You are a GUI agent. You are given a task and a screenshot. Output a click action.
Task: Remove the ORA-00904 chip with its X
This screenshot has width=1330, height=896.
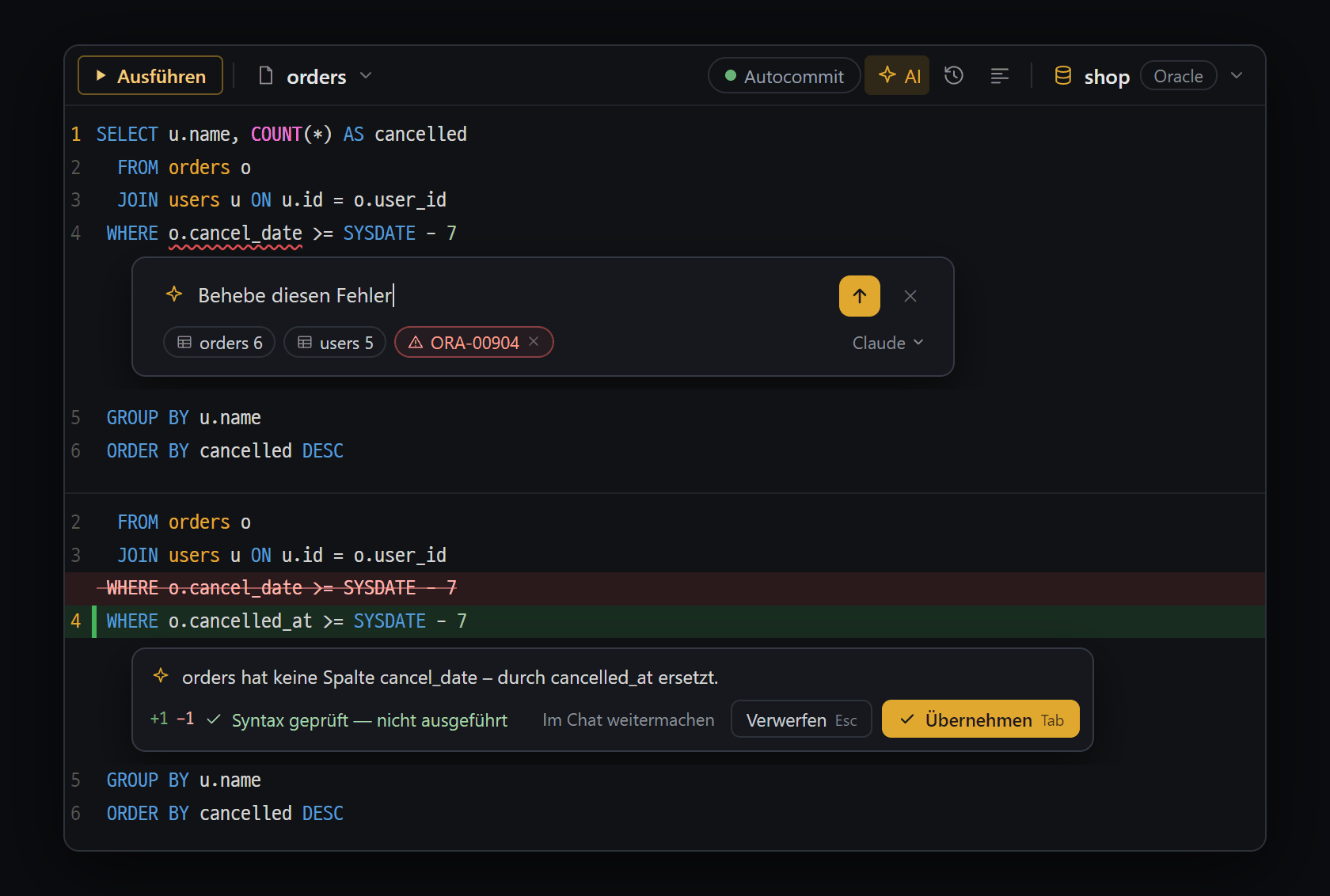(534, 341)
